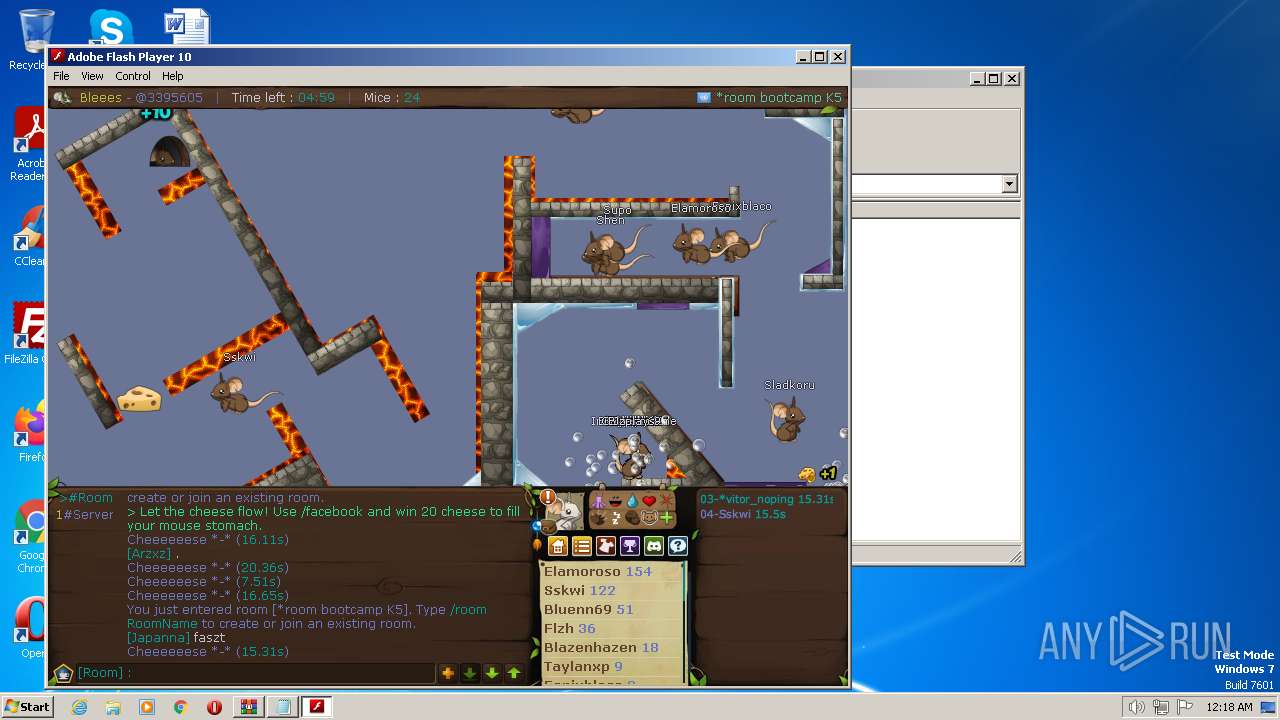Select the facepalm brown emote icon
This screenshot has height=720, width=1280.
632,518
